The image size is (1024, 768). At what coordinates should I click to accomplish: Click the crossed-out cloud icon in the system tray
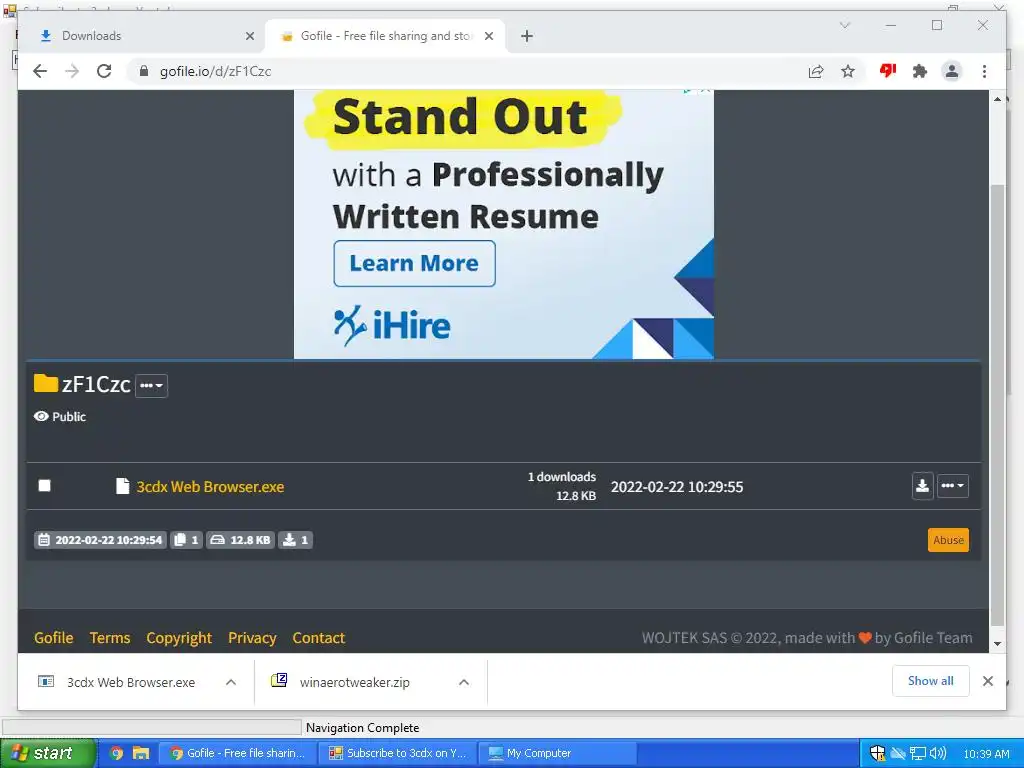pyautogui.click(x=898, y=754)
